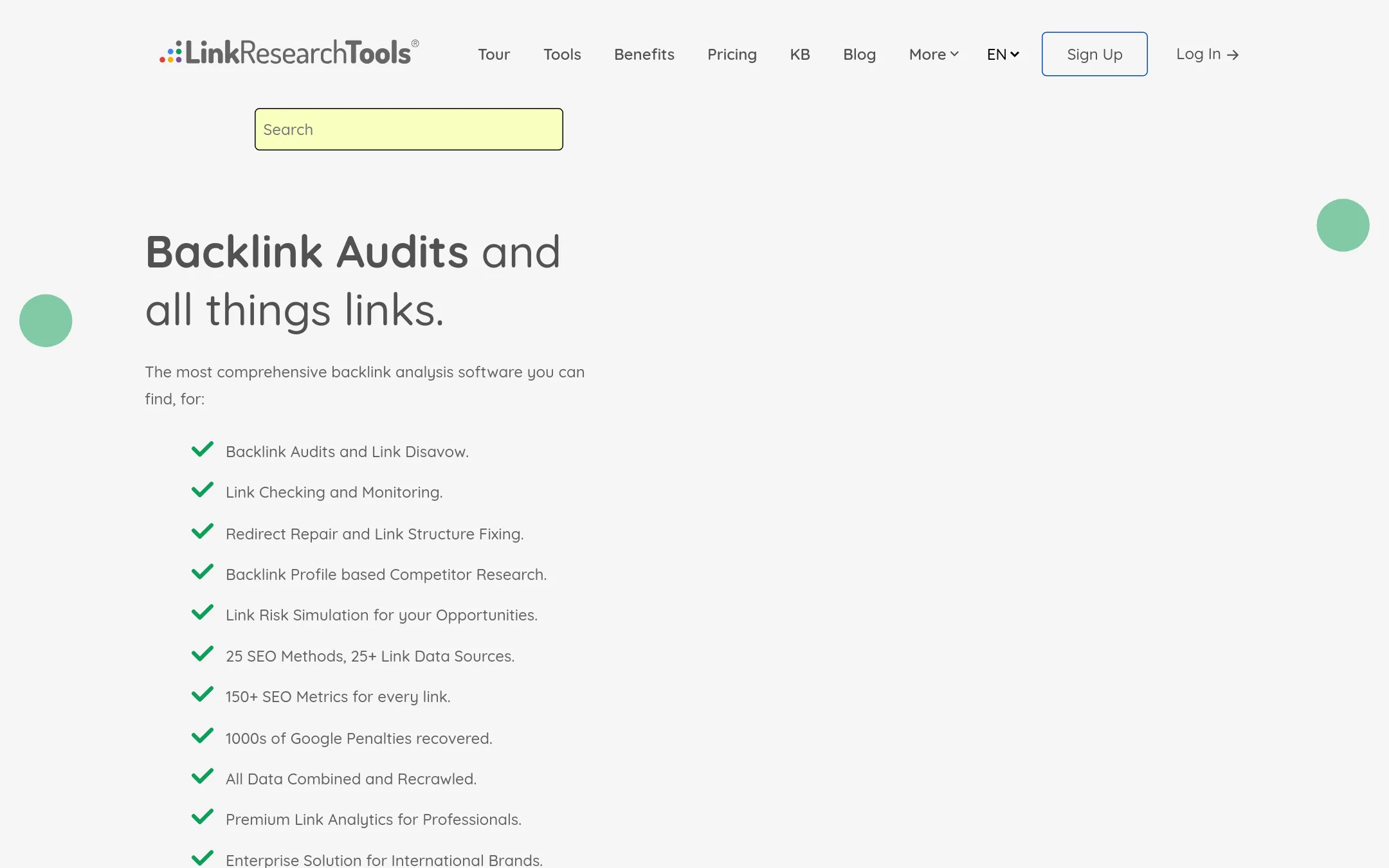Click the checkmark beside All Data Combined and Recrawled
Screen dimensions: 1389x868
(x=203, y=777)
